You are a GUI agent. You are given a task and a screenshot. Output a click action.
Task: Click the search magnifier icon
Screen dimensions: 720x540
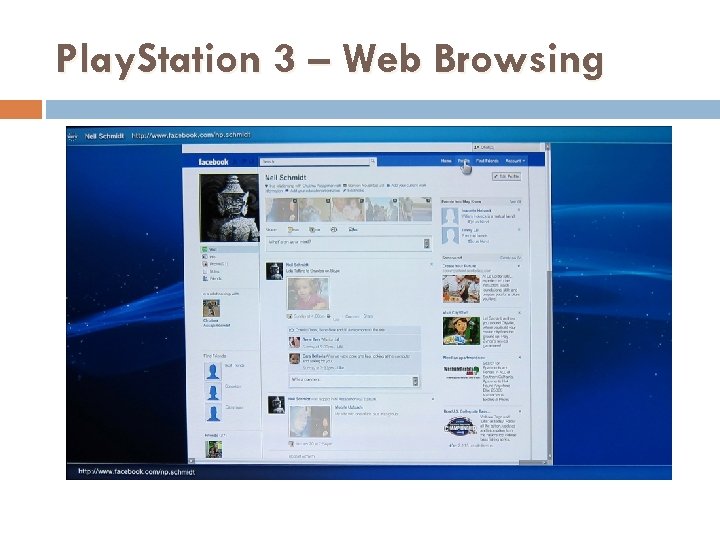point(373,161)
